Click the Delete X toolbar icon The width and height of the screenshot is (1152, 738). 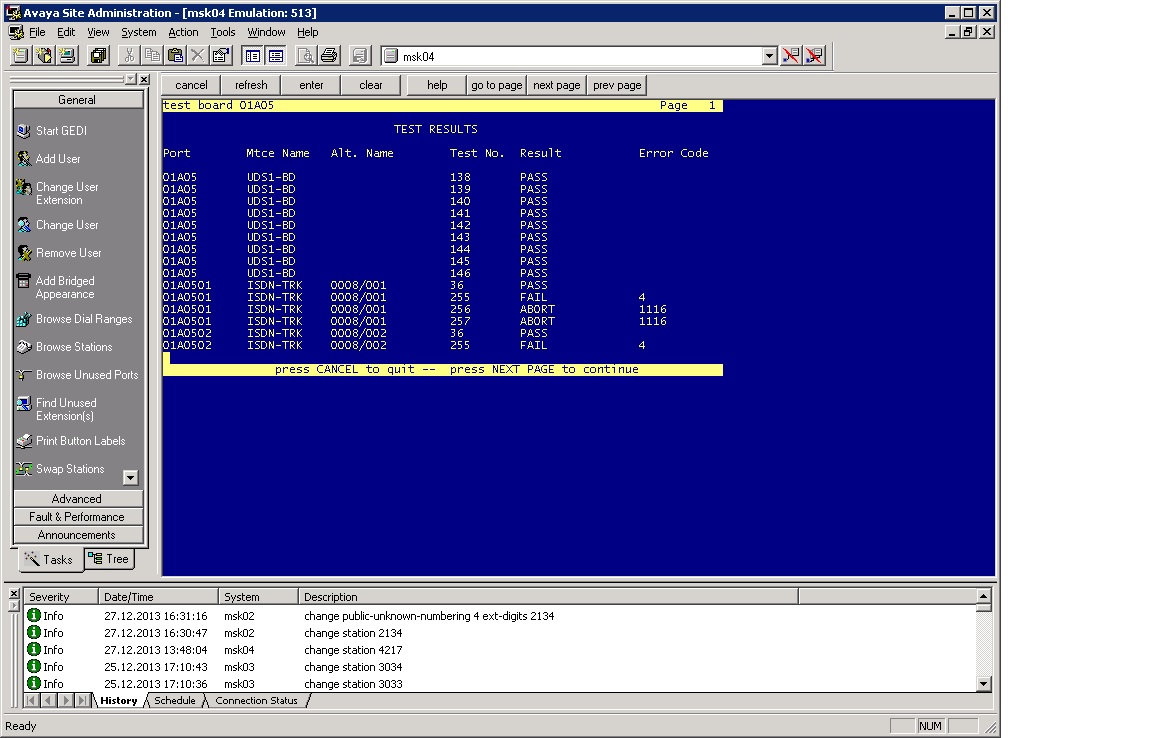(197, 56)
